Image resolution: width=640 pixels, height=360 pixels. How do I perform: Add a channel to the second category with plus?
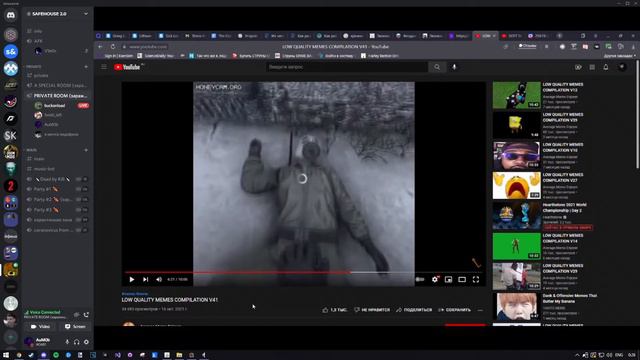[x=86, y=150]
